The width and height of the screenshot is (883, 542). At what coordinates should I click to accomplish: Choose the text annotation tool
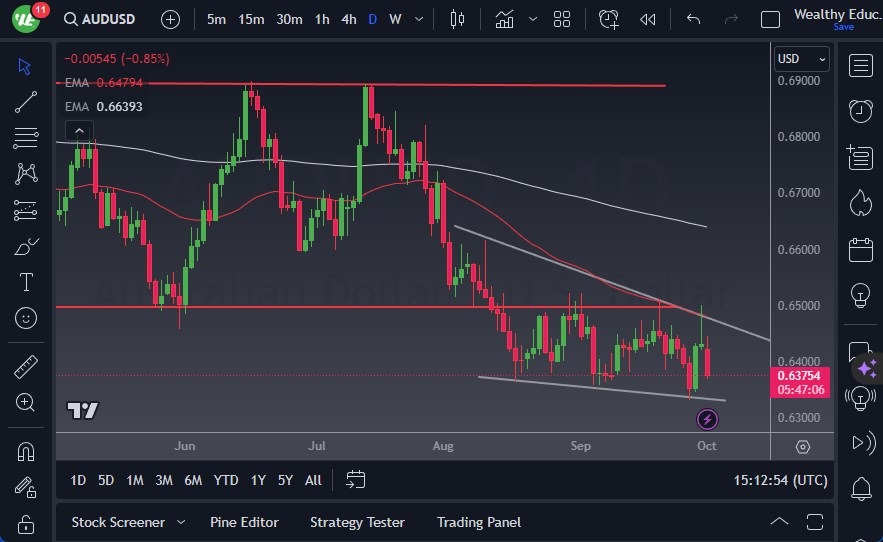click(x=26, y=282)
